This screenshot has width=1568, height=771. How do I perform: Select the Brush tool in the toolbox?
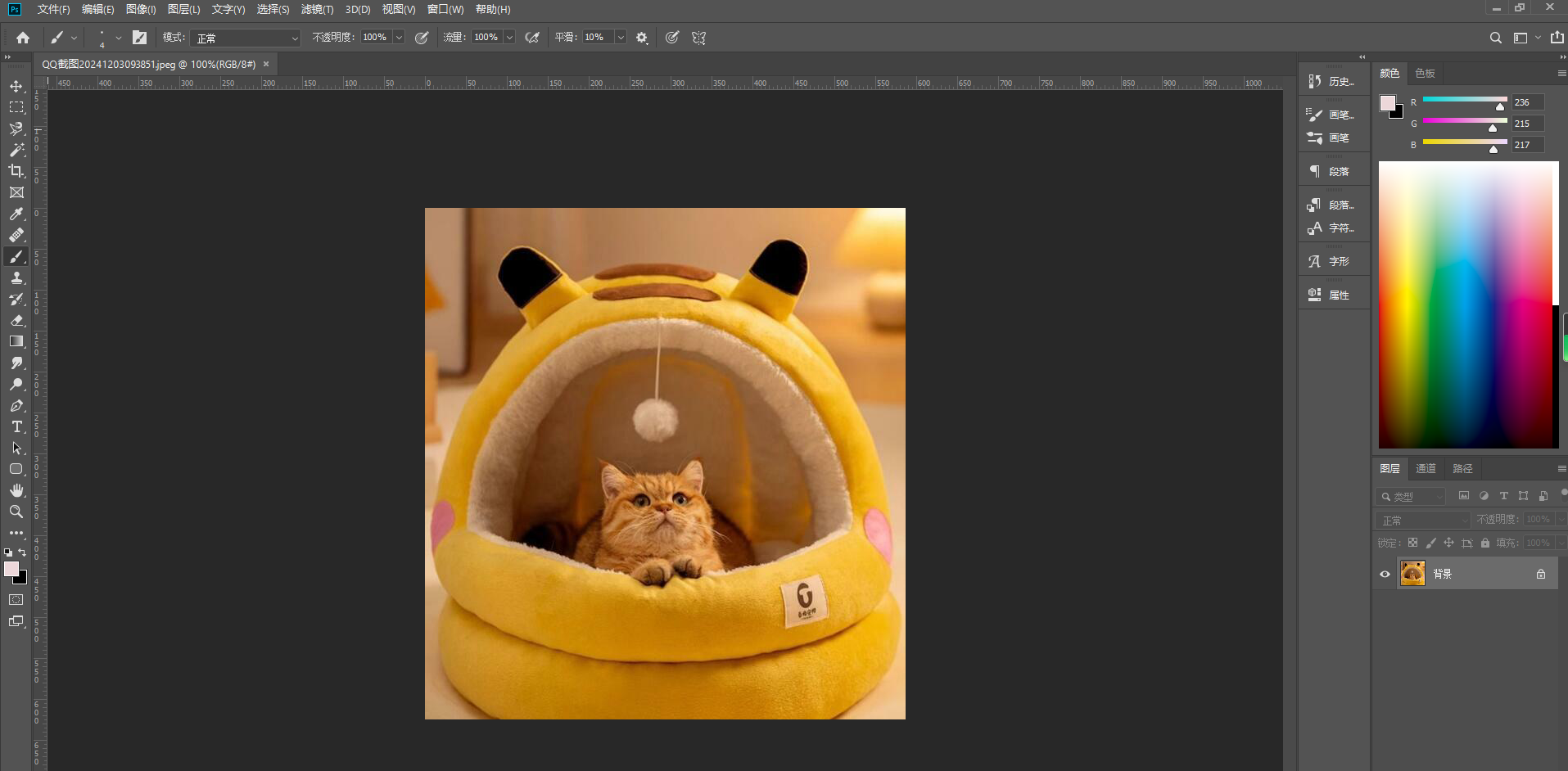(16, 256)
